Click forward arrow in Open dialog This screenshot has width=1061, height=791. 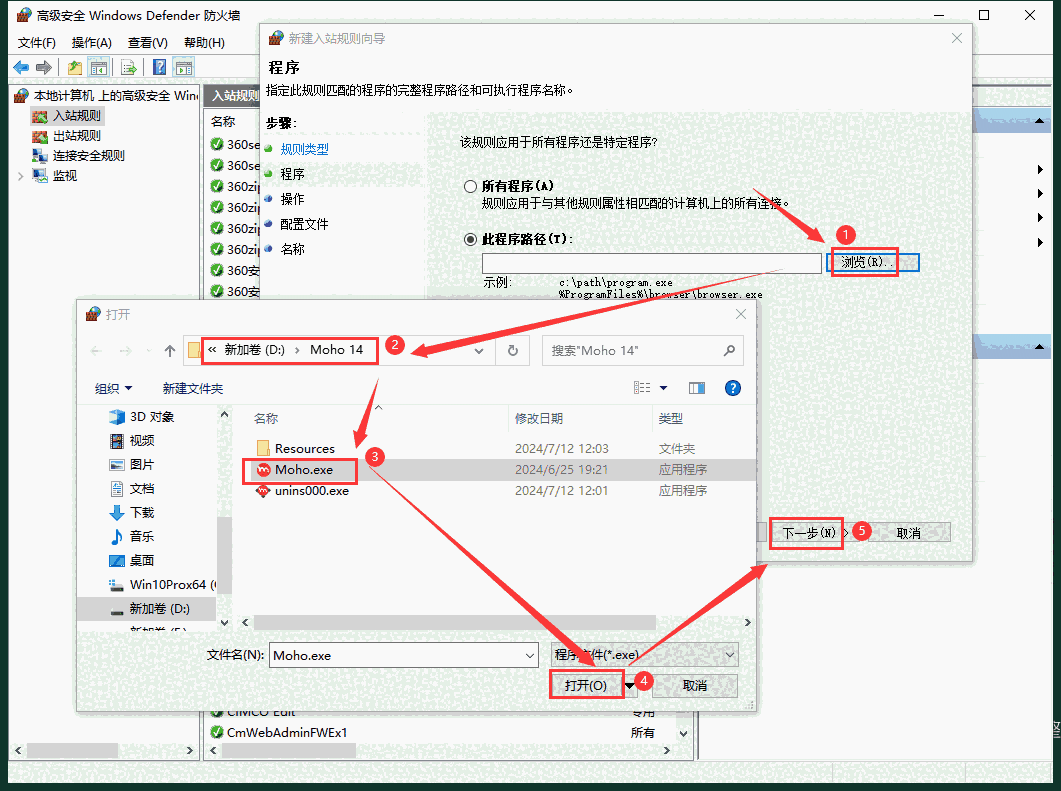coord(125,351)
